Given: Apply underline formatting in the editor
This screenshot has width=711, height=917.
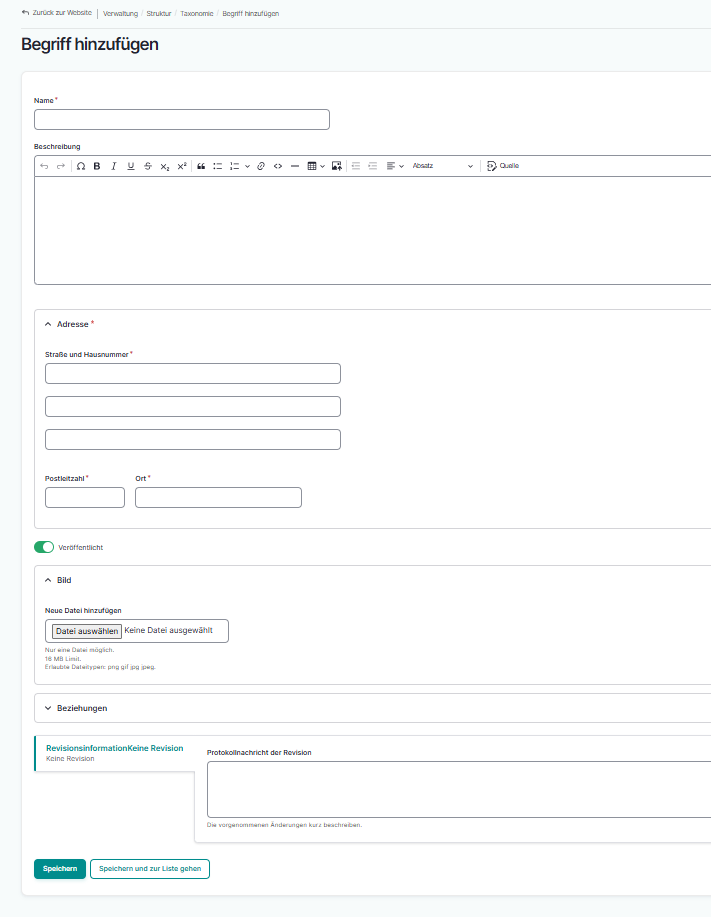Looking at the screenshot, I should (131, 166).
